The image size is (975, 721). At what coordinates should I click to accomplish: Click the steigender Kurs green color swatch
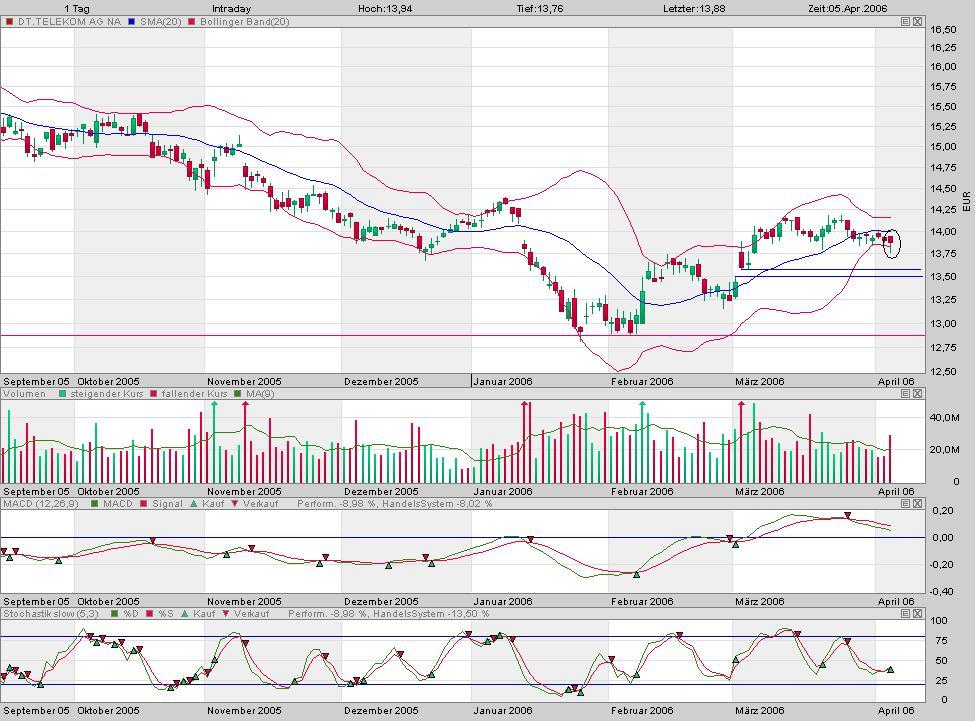61,394
